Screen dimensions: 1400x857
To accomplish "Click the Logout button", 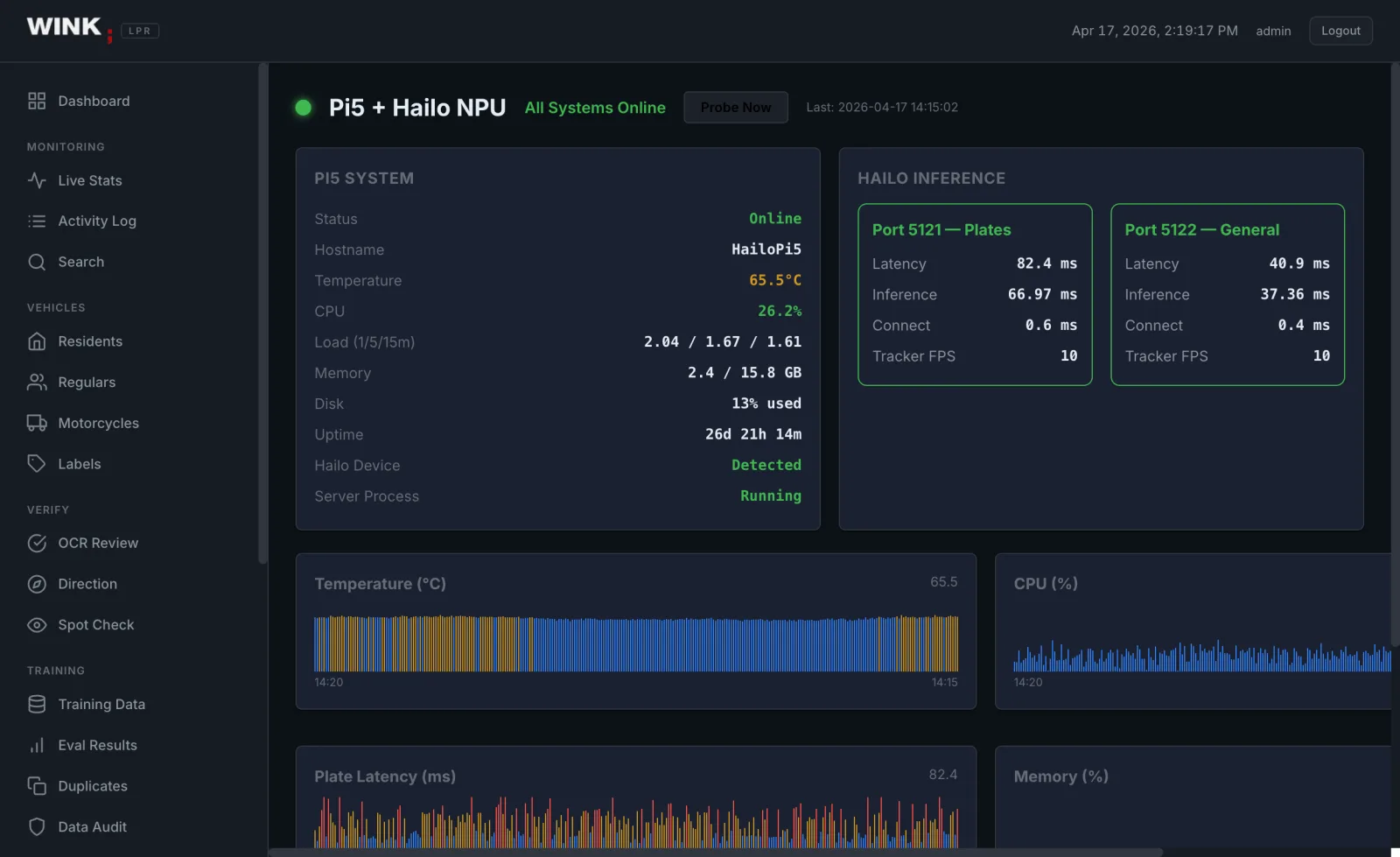I will 1340,31.
